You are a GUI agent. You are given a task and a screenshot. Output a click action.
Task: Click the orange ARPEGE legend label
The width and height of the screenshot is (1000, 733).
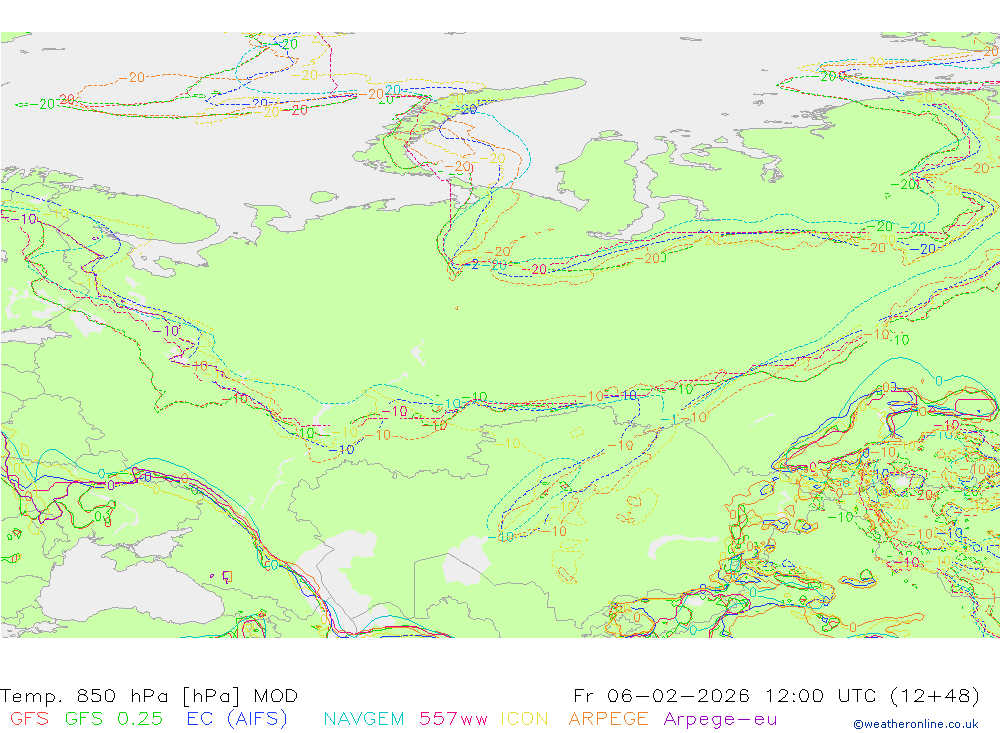click(x=608, y=719)
